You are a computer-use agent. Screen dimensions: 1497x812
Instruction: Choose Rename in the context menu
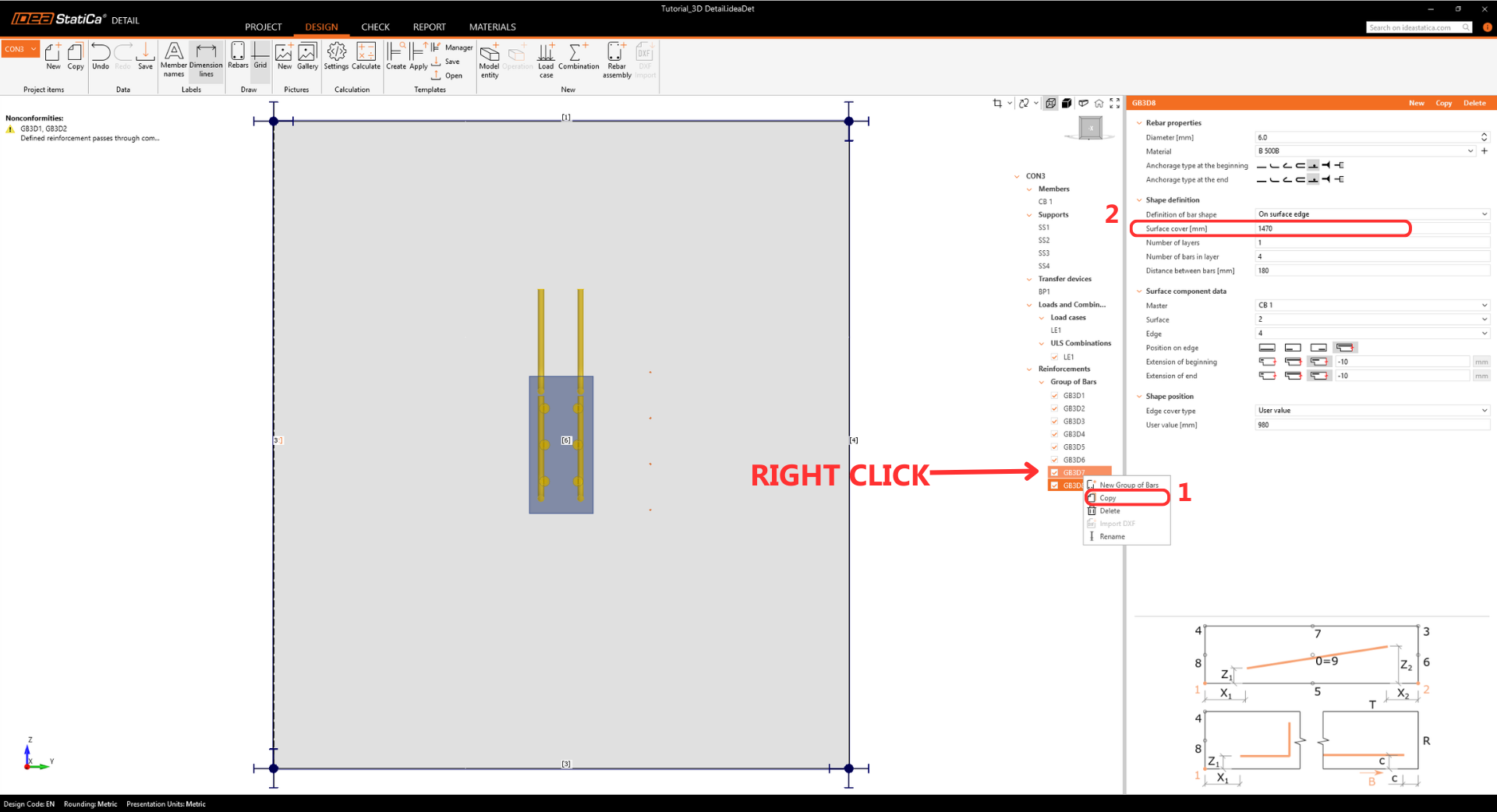coord(1127,537)
